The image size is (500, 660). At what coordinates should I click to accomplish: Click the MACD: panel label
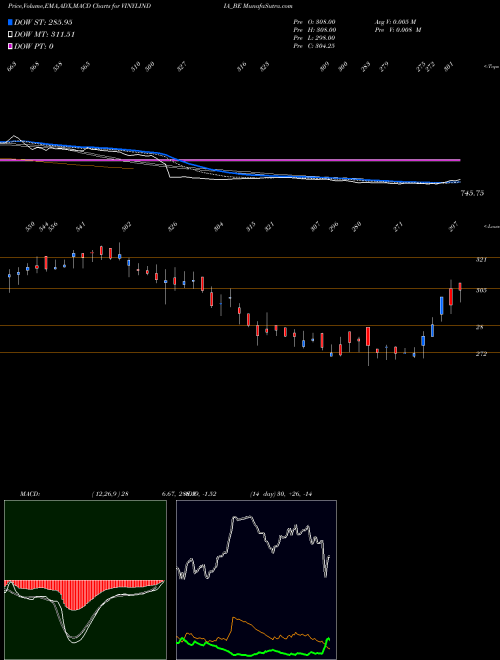click(30, 494)
